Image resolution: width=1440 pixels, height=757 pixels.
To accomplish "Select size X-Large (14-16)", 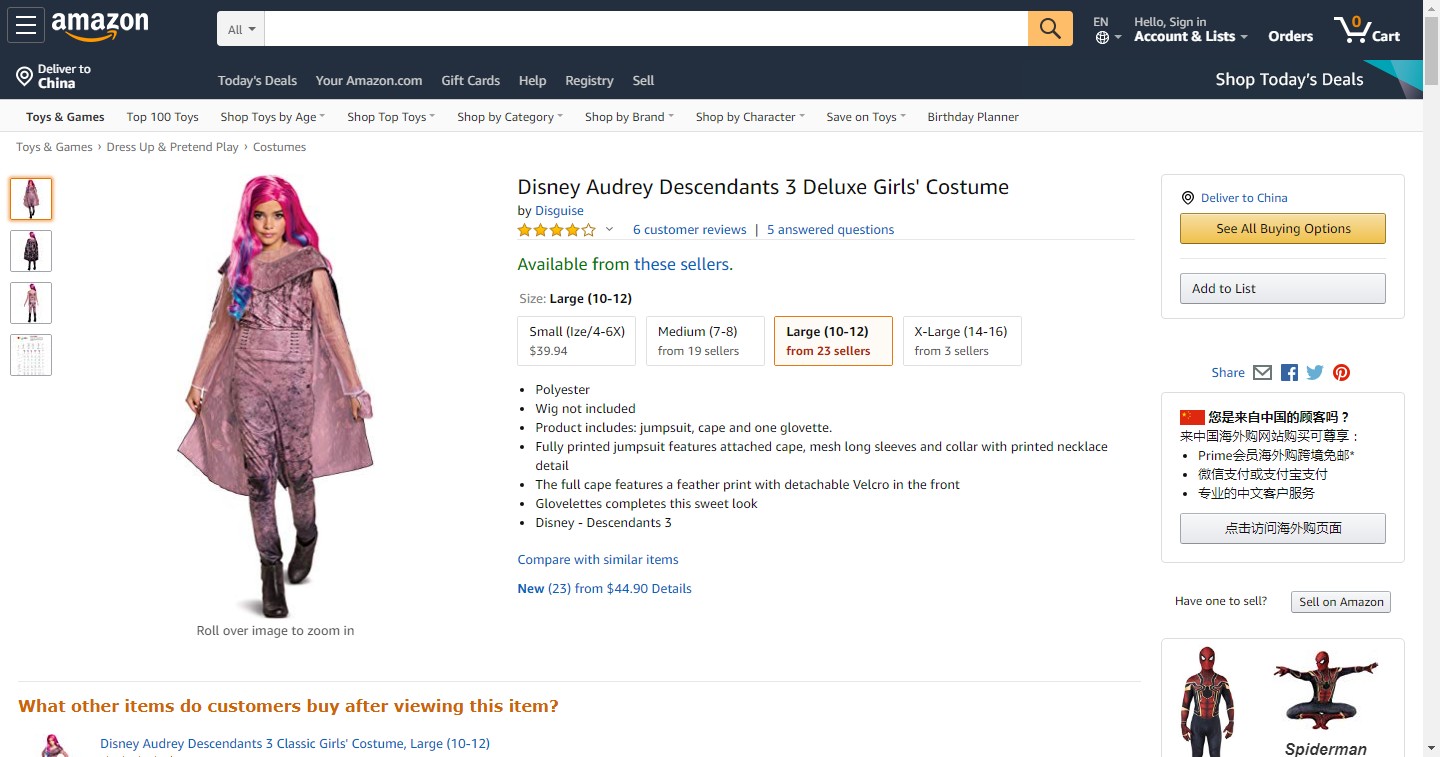I will [961, 341].
